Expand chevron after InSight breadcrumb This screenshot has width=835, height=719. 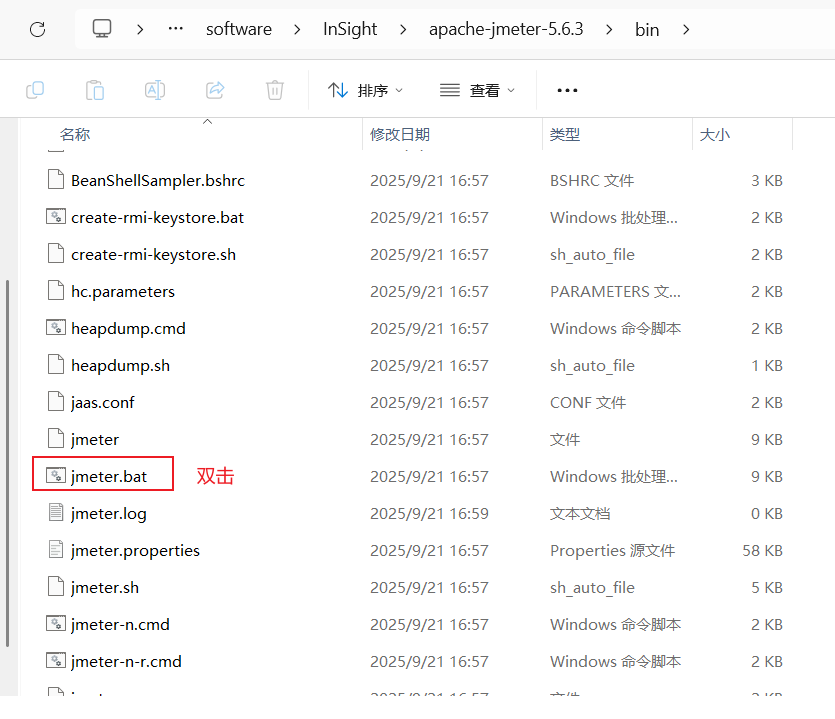403,29
